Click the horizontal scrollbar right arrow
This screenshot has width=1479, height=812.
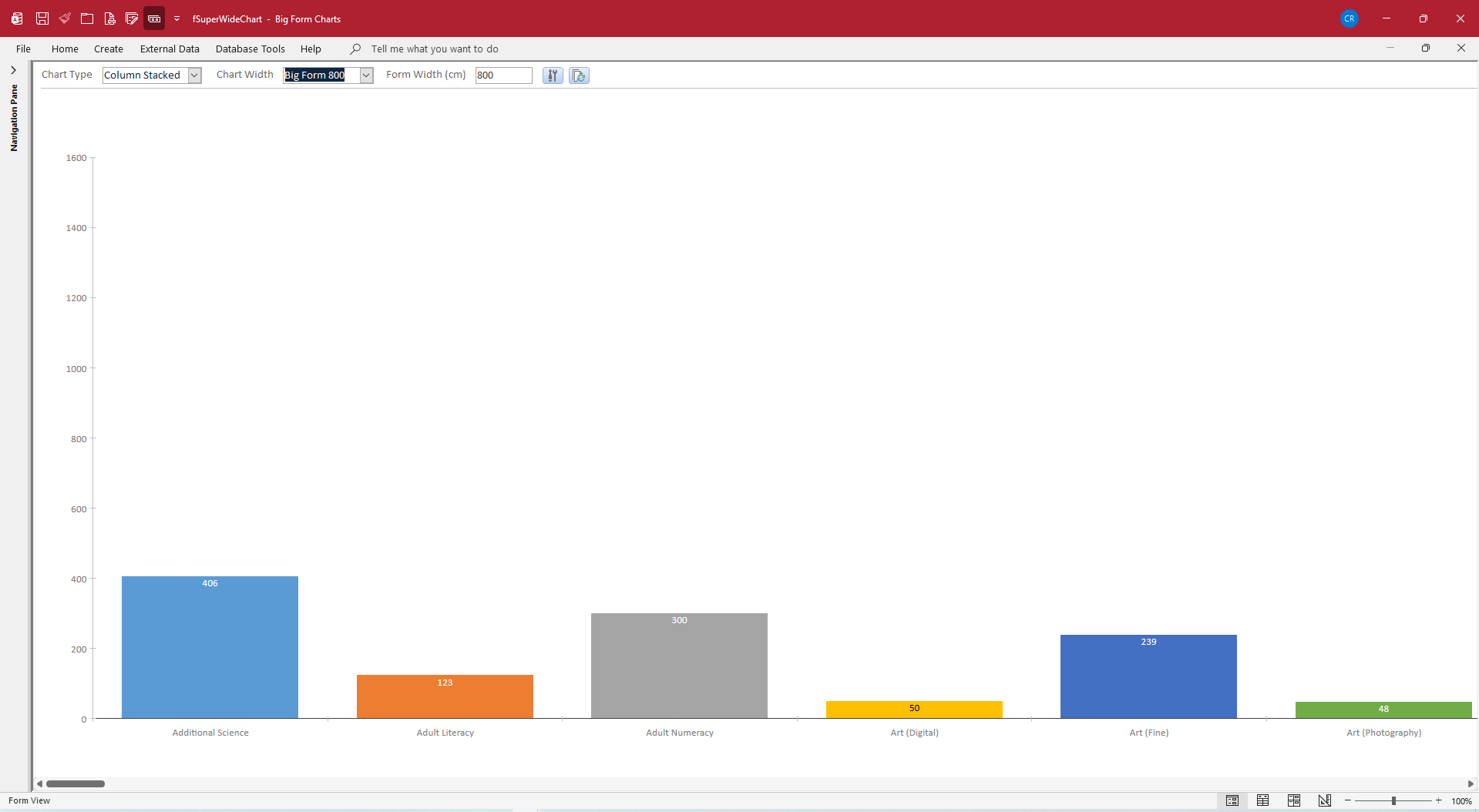coord(1471,783)
